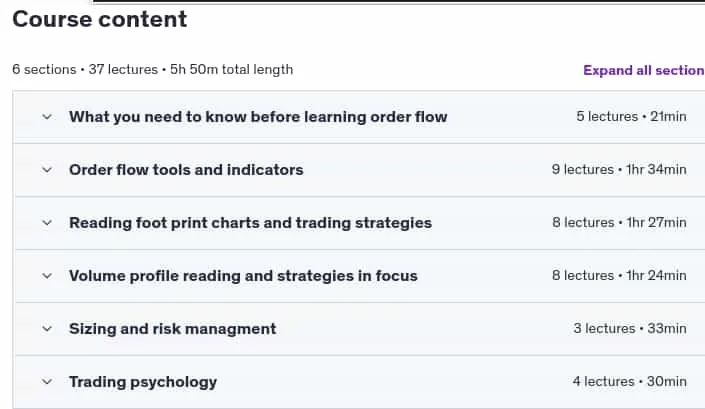Expand chevron beside 'Trading psychology' section
The width and height of the screenshot is (705, 409).
pyautogui.click(x=47, y=382)
